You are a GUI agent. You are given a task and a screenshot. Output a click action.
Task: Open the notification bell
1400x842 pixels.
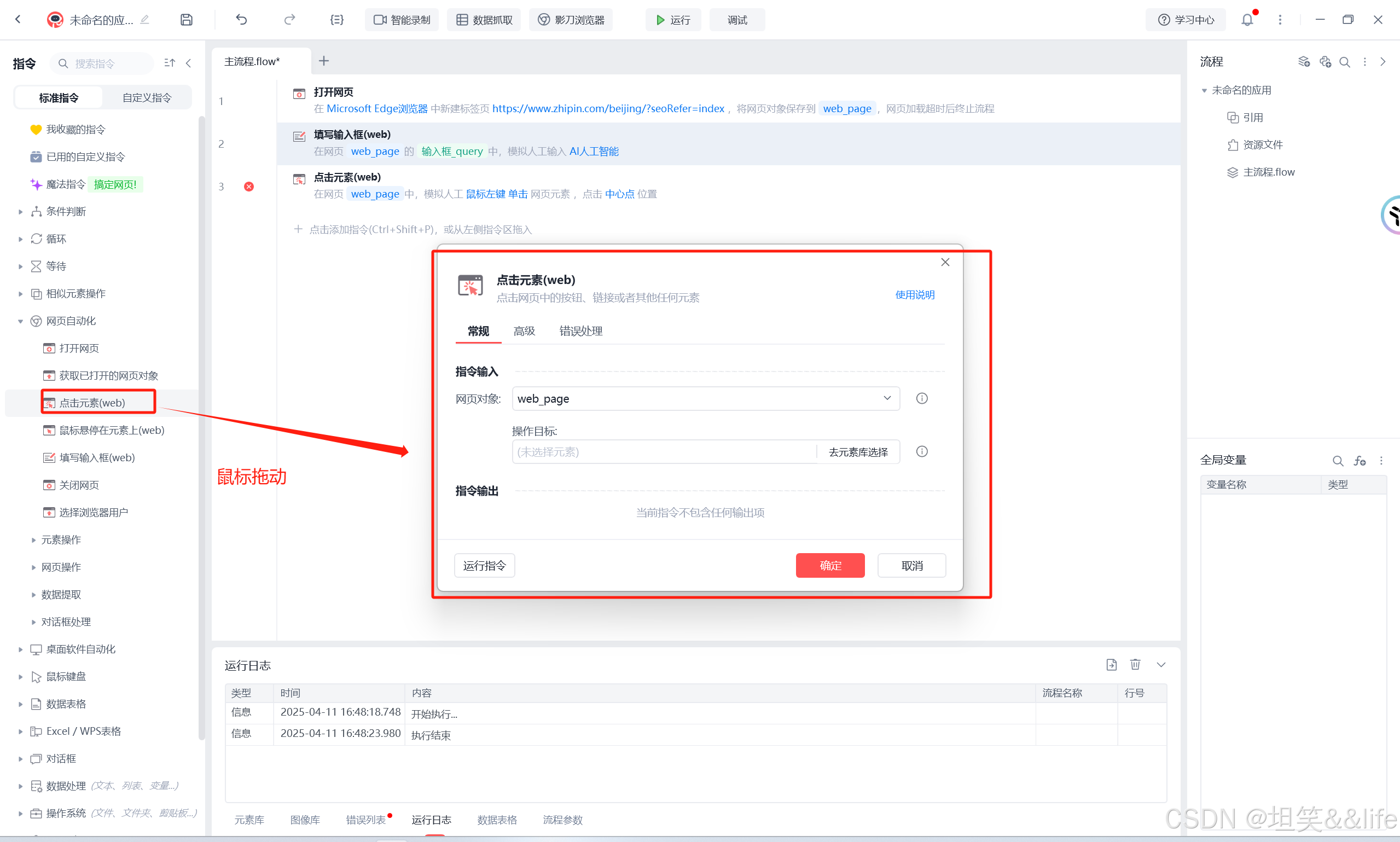point(1247,20)
